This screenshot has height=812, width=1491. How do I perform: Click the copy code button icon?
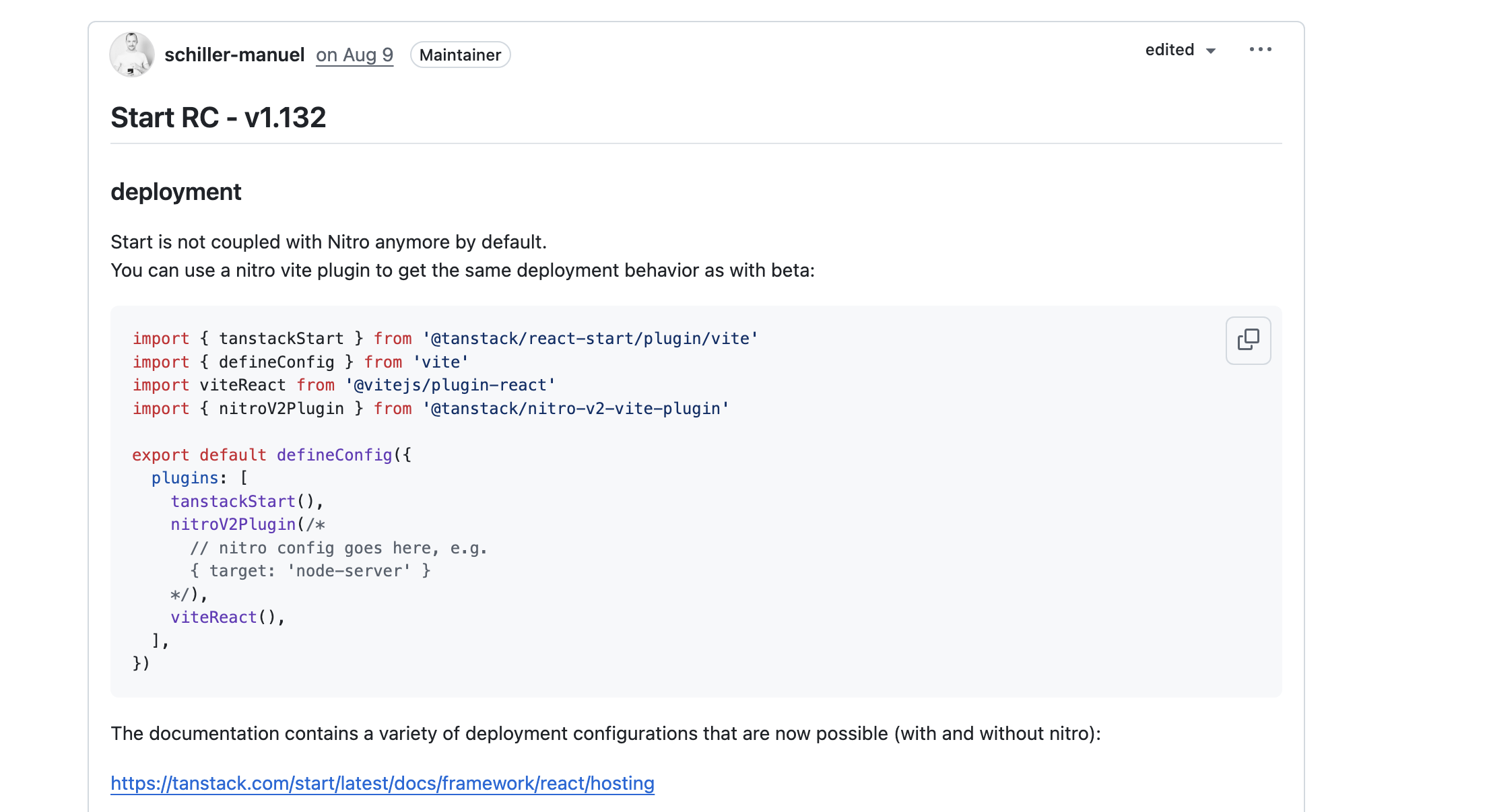(x=1248, y=340)
